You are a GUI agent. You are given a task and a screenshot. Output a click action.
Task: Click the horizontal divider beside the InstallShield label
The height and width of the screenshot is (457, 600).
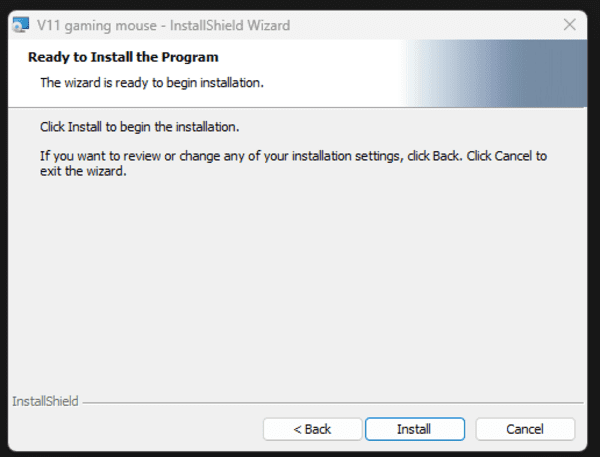pos(330,402)
